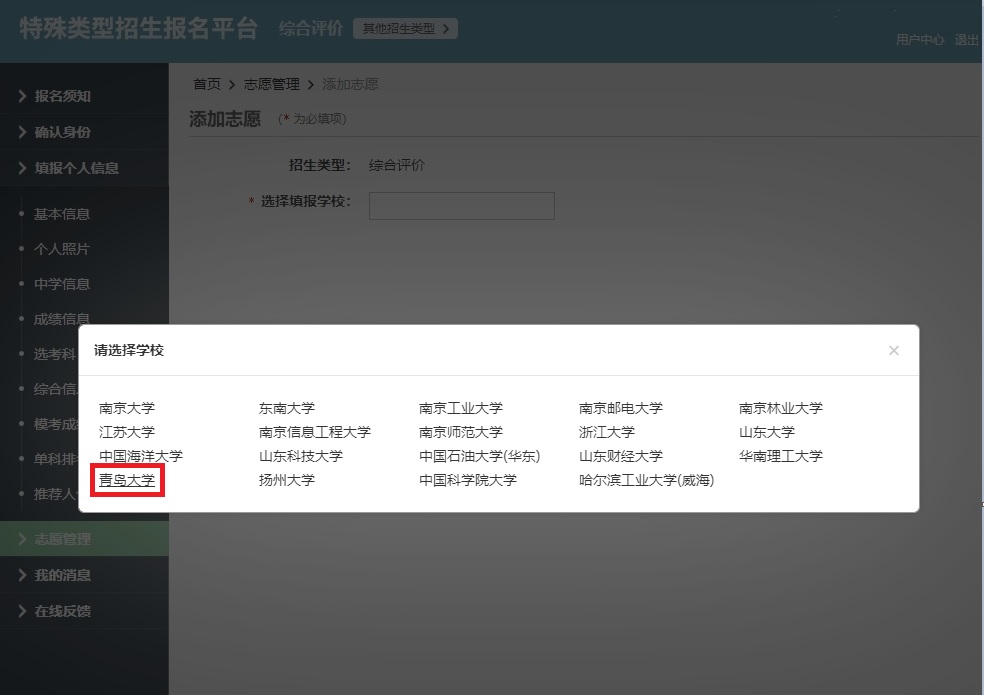Open the 其他招生类型 dropdown button
The image size is (984, 695).
pos(405,28)
